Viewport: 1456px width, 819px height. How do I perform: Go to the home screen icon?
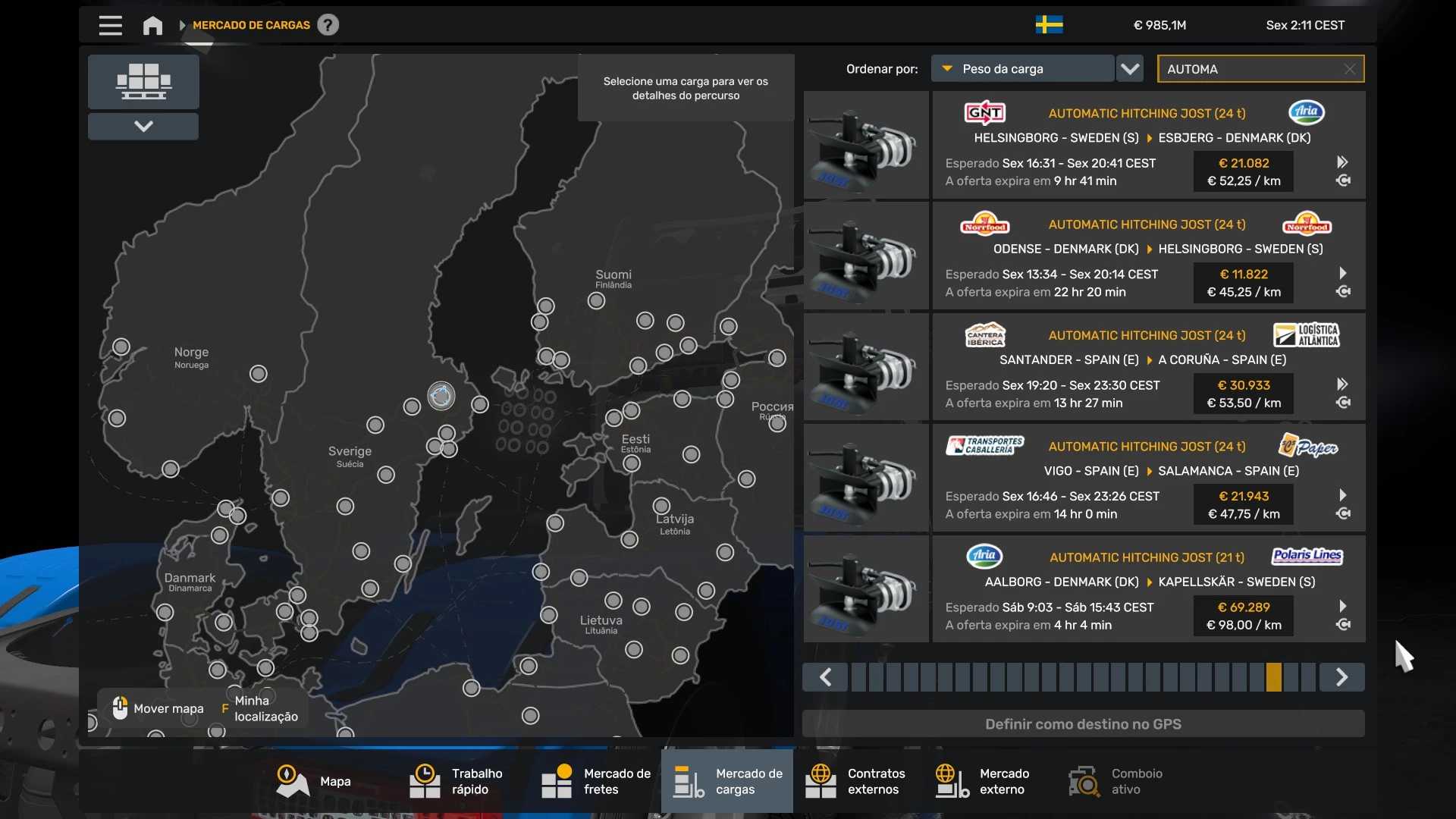pos(152,25)
